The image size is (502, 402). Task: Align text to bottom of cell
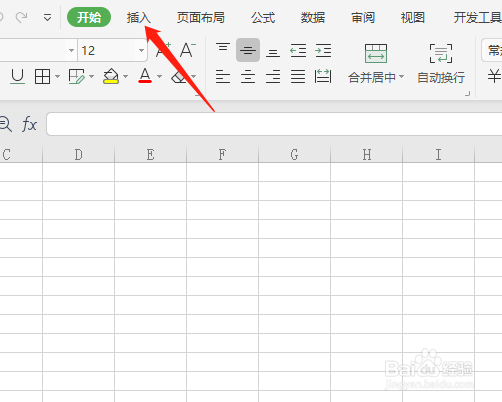pos(273,52)
